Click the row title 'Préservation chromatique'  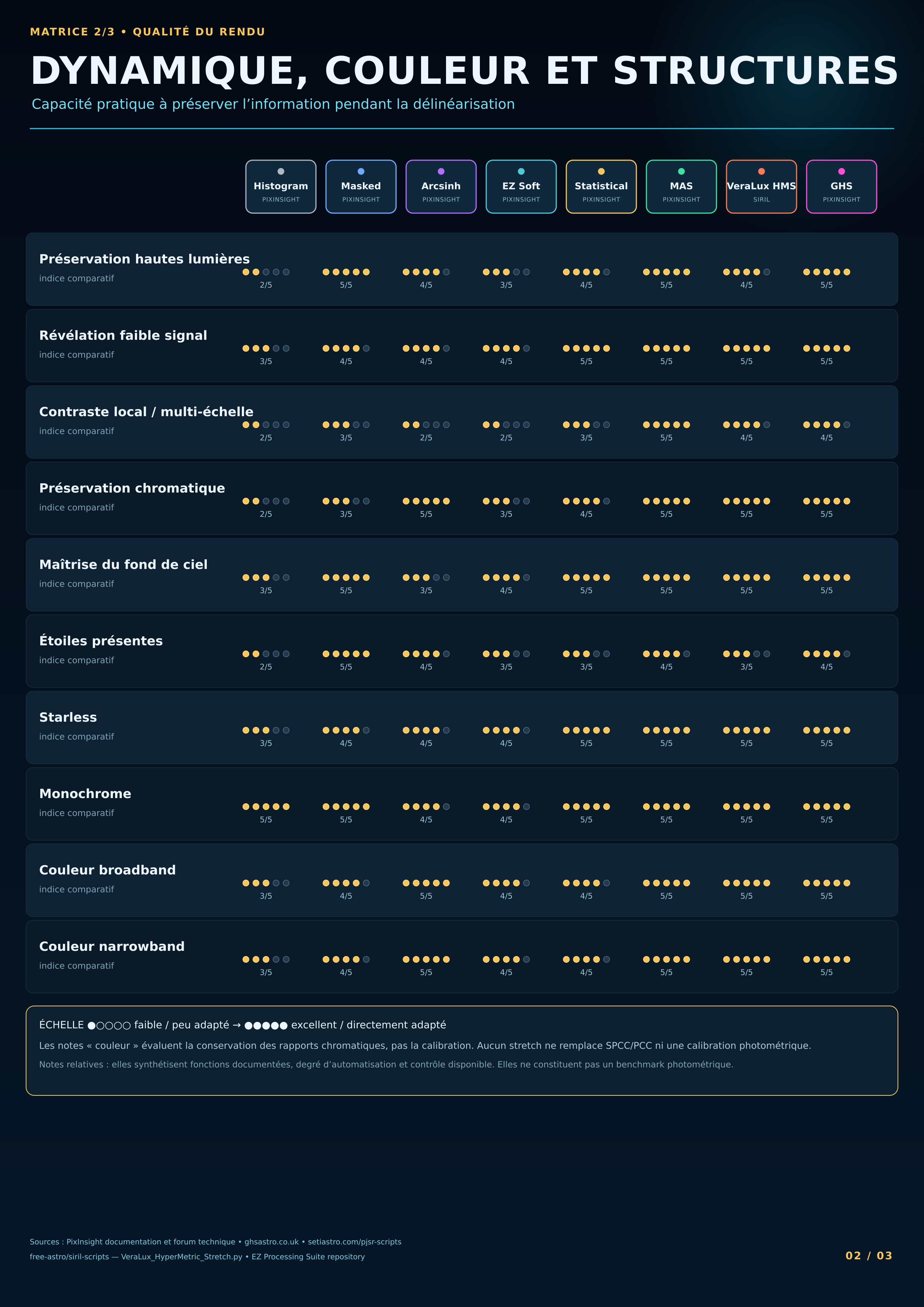pyautogui.click(x=132, y=488)
